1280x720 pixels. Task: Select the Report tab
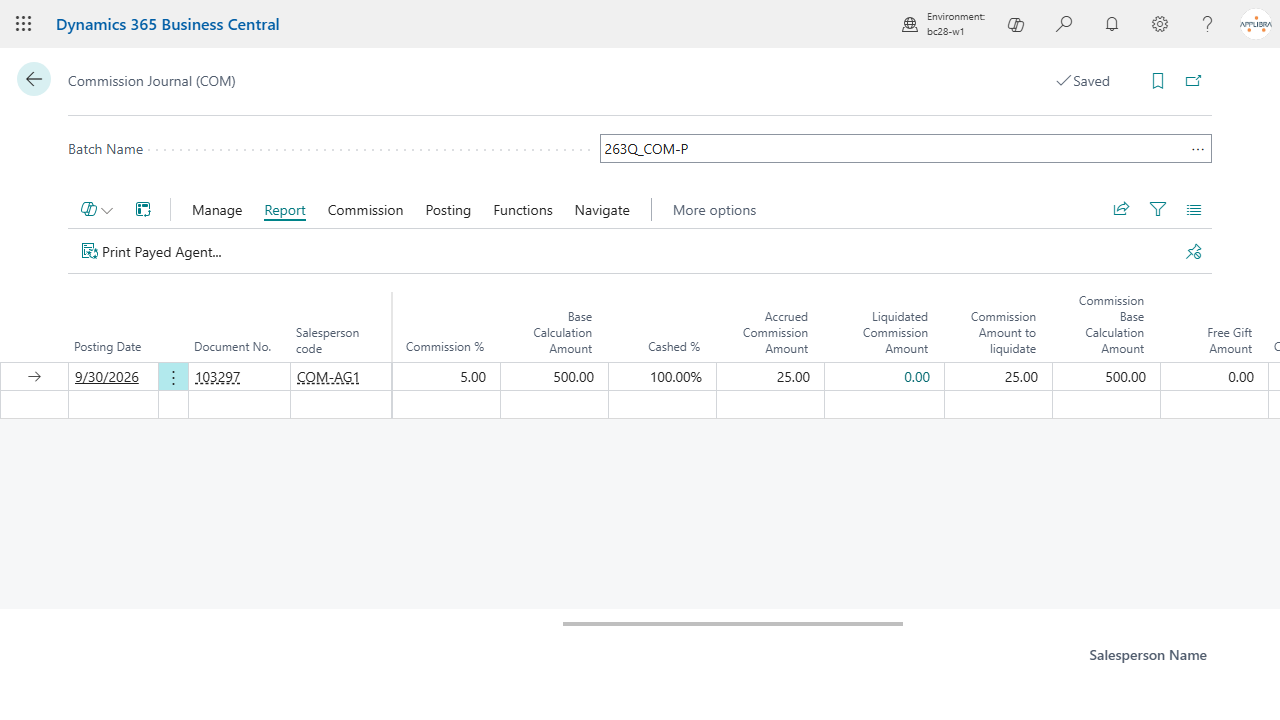click(285, 210)
